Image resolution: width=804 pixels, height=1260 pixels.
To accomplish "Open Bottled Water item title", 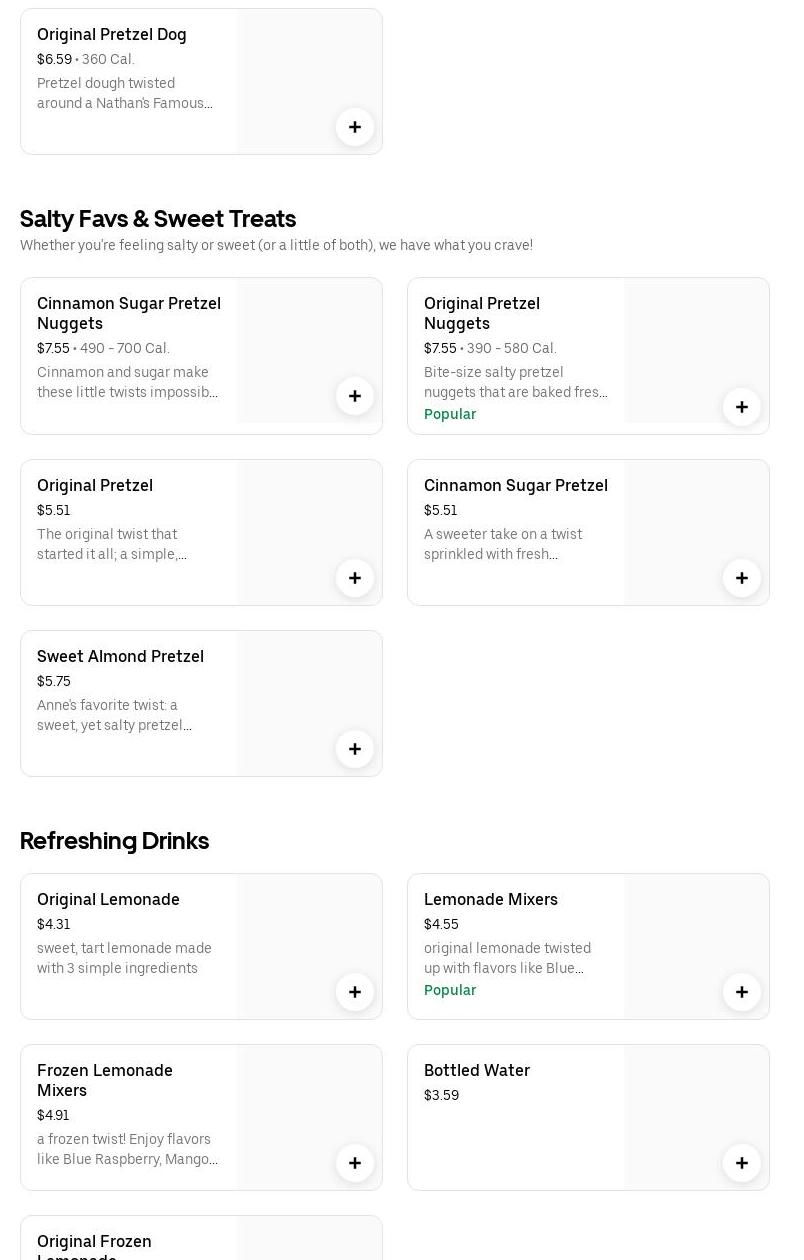I will pos(477,1070).
